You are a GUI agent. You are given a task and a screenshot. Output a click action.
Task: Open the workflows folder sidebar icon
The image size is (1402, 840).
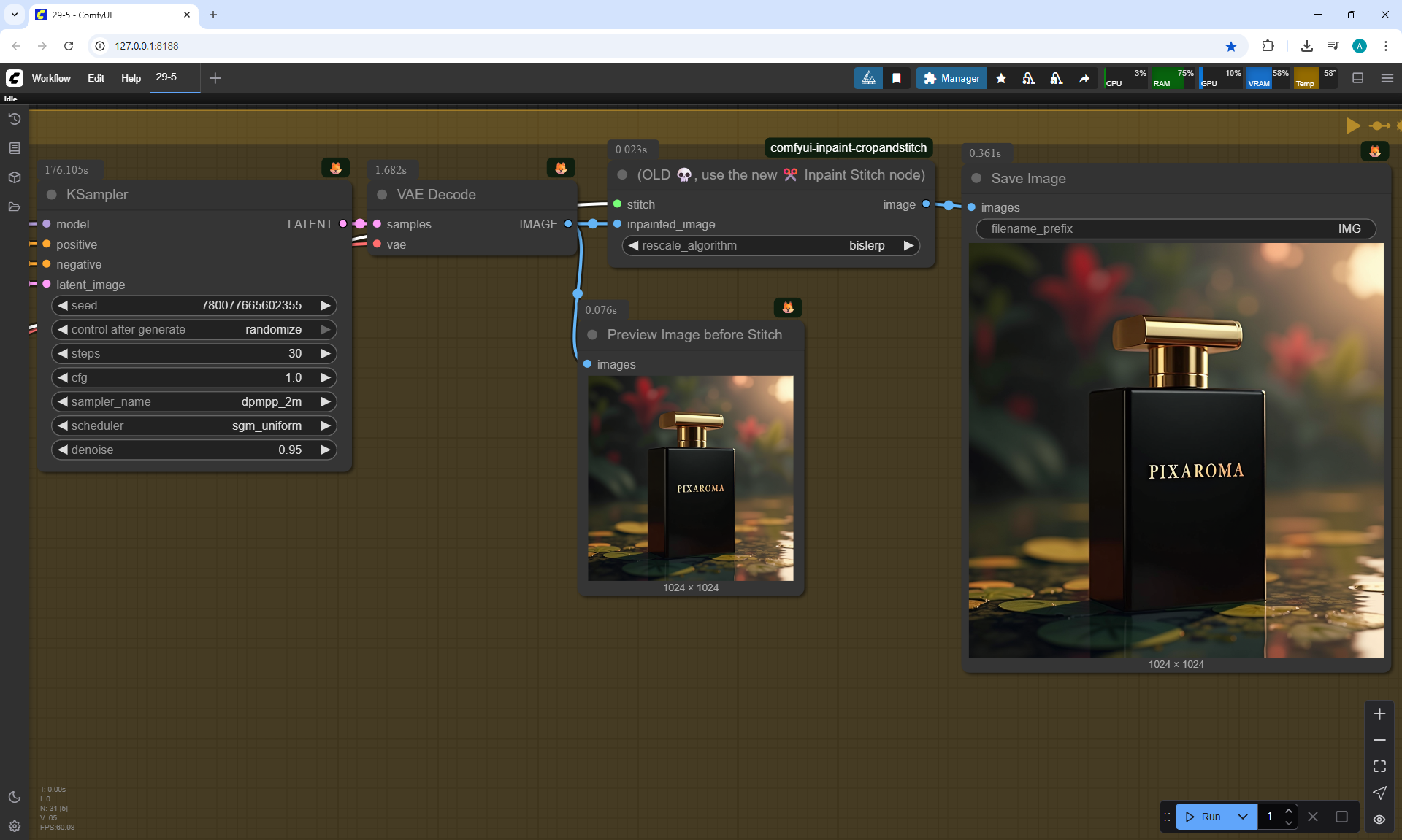point(15,207)
